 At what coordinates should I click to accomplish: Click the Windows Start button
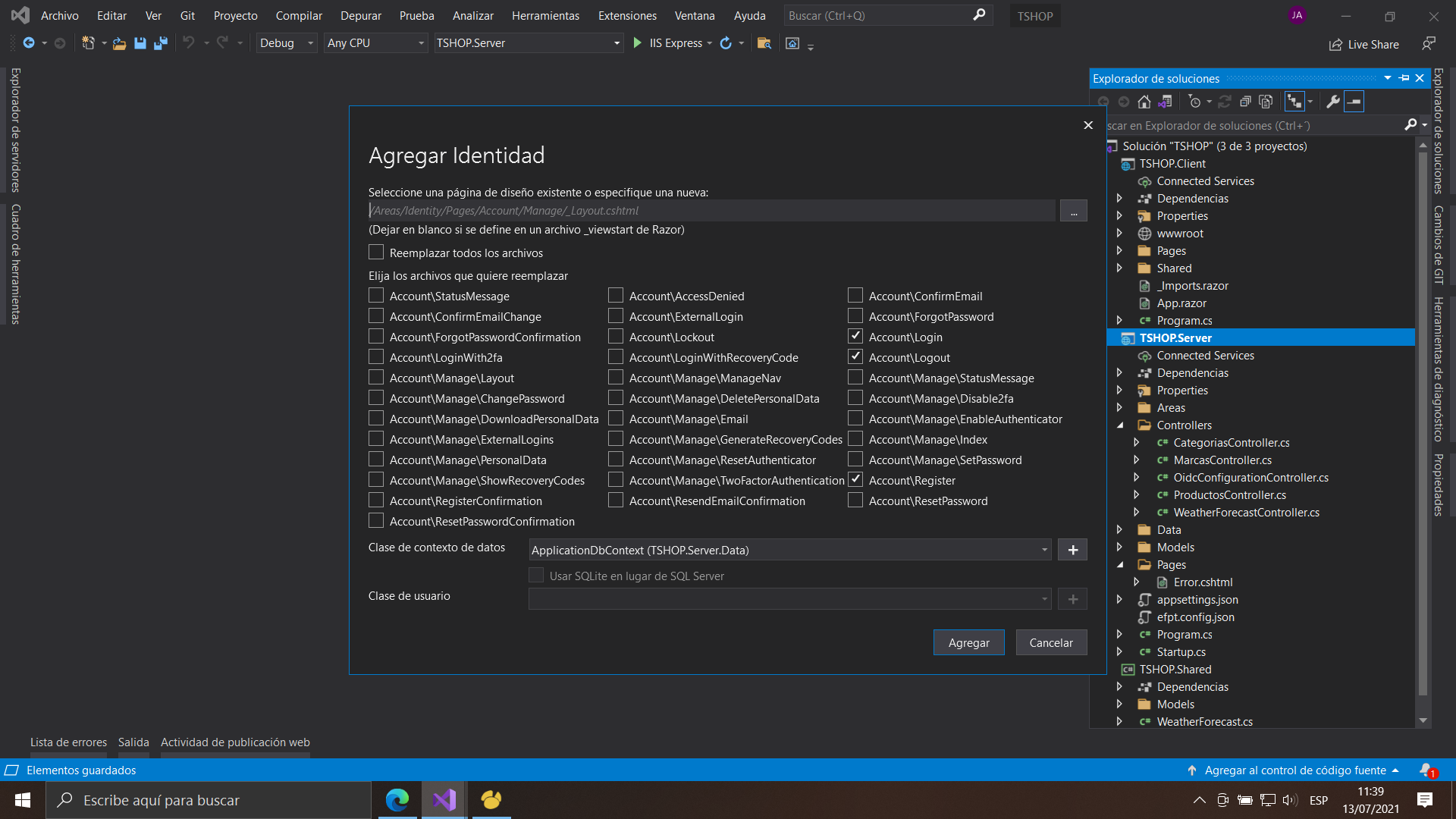[23, 800]
